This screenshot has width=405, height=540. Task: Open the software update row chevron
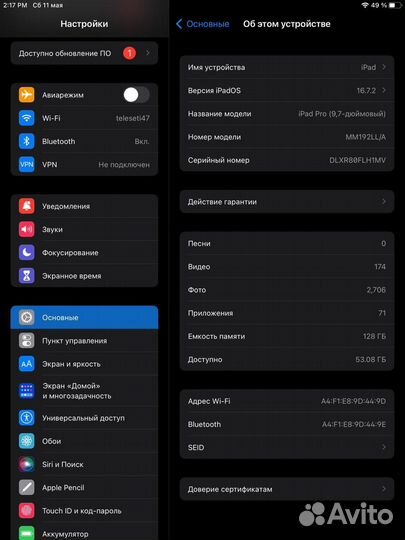[148, 53]
